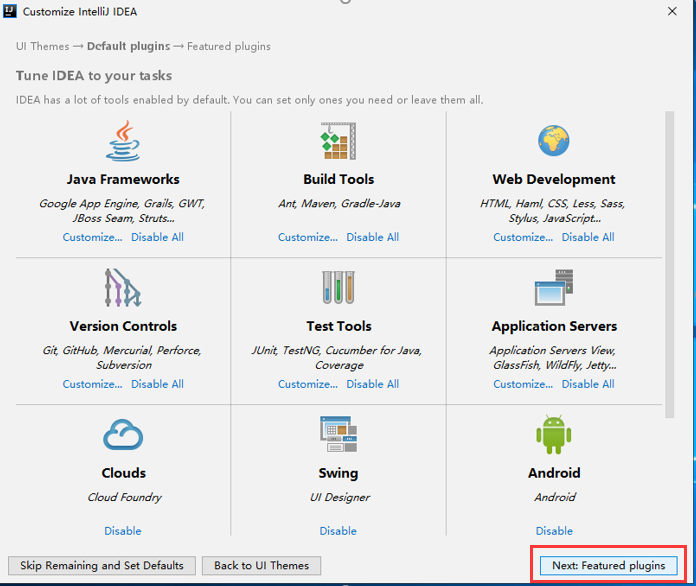Click the Clouds cloud icon
Screen dimensions: 696x586
point(123,435)
